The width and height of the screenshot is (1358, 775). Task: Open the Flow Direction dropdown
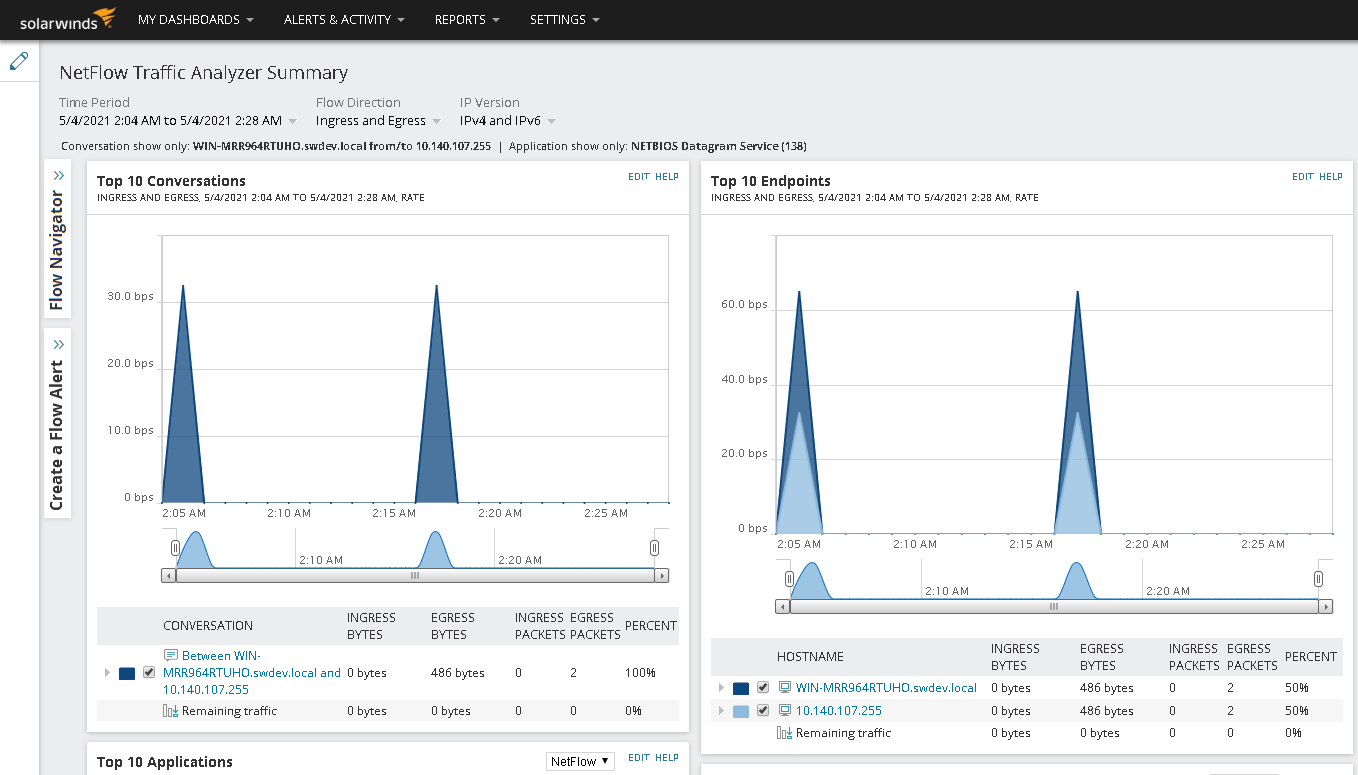(x=378, y=121)
